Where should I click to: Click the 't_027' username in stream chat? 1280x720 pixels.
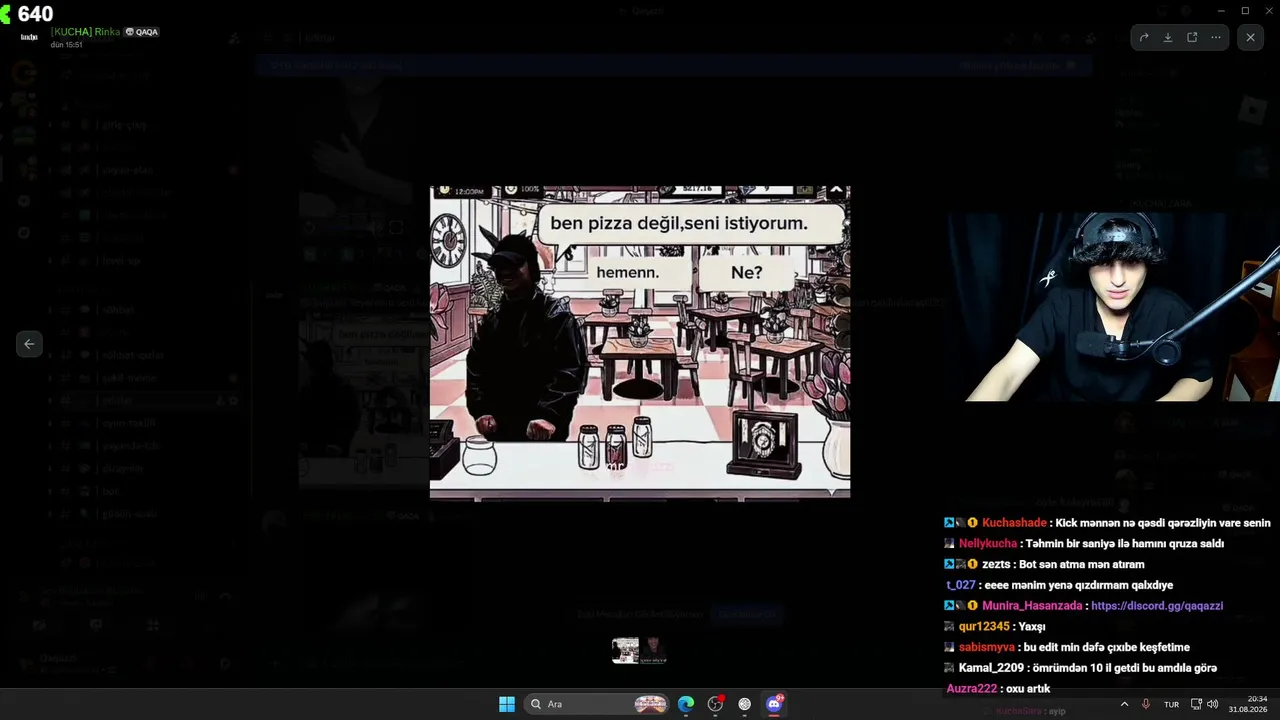(x=961, y=585)
